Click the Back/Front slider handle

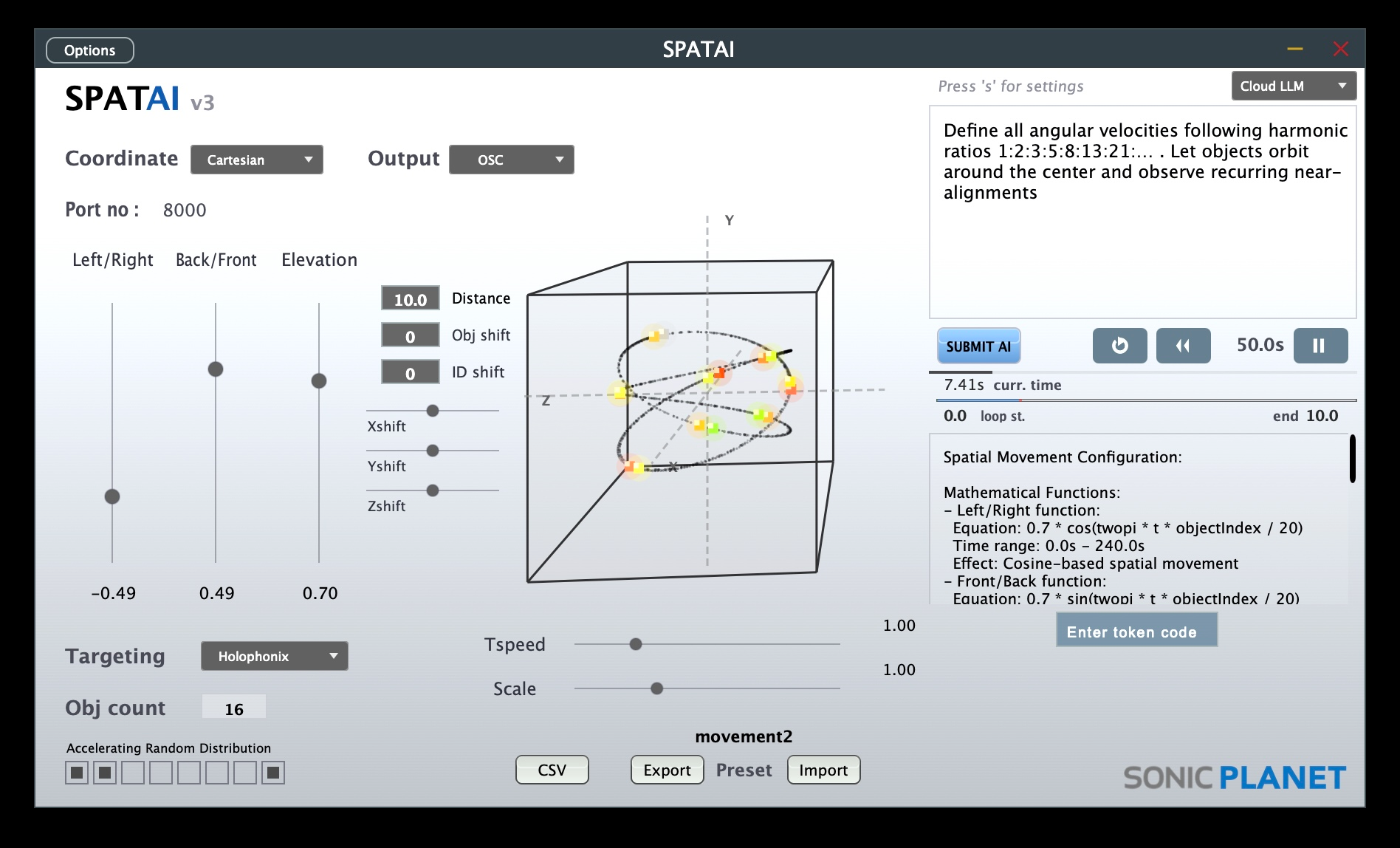coord(216,369)
